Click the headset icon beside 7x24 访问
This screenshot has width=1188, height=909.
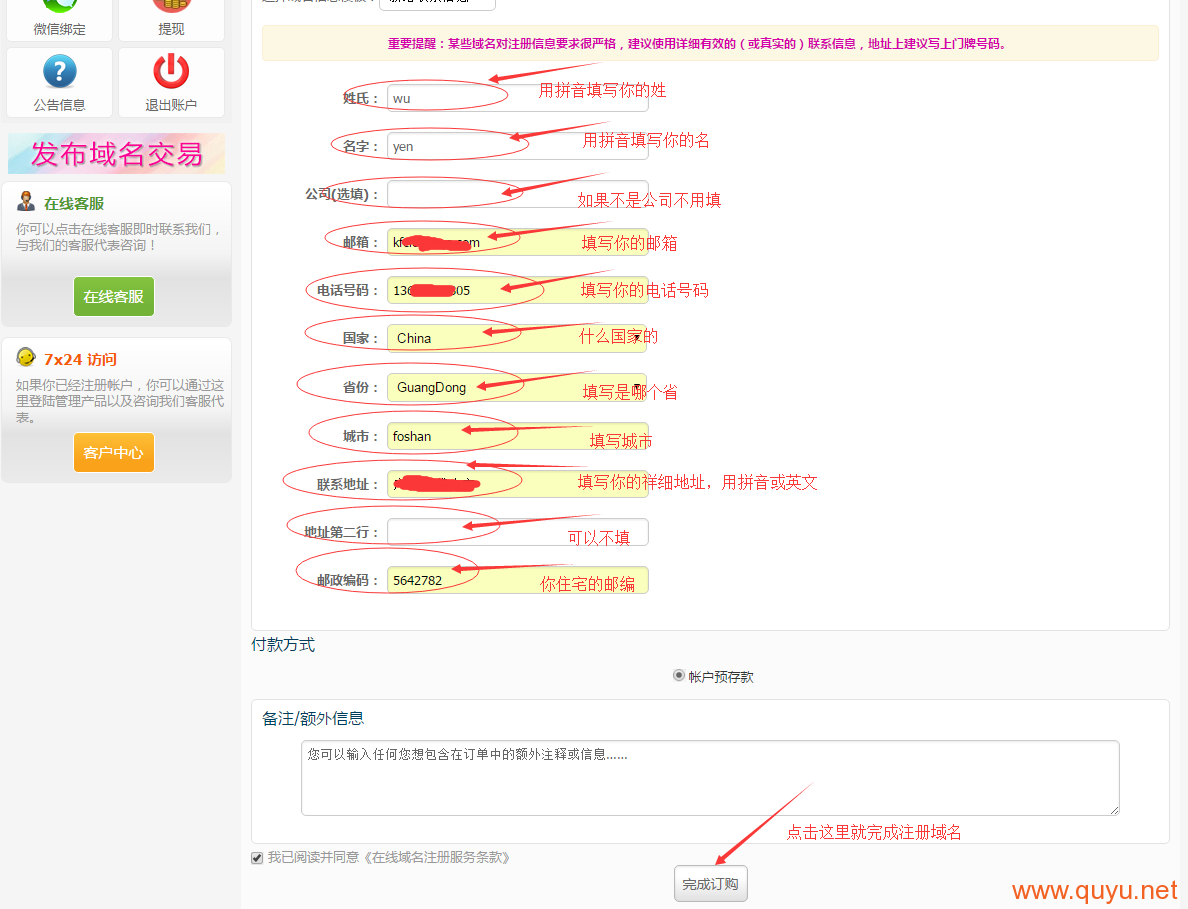pyautogui.click(x=26, y=358)
